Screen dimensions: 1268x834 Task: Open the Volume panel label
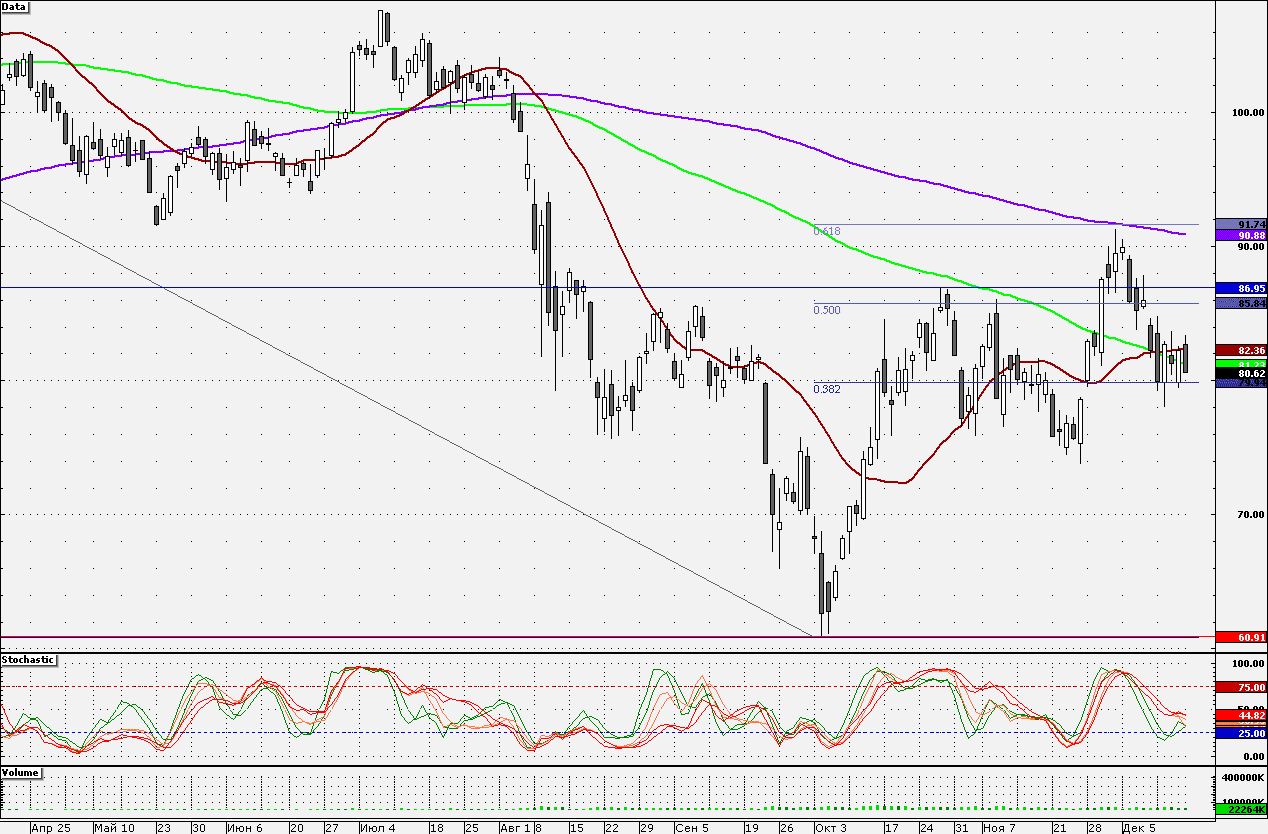point(21,773)
